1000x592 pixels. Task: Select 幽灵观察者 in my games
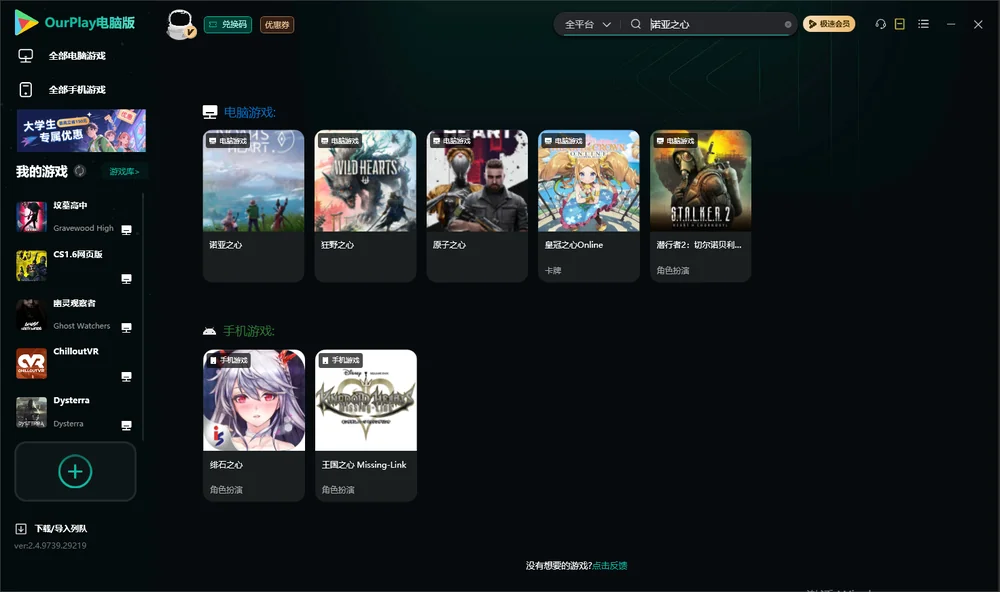point(75,304)
